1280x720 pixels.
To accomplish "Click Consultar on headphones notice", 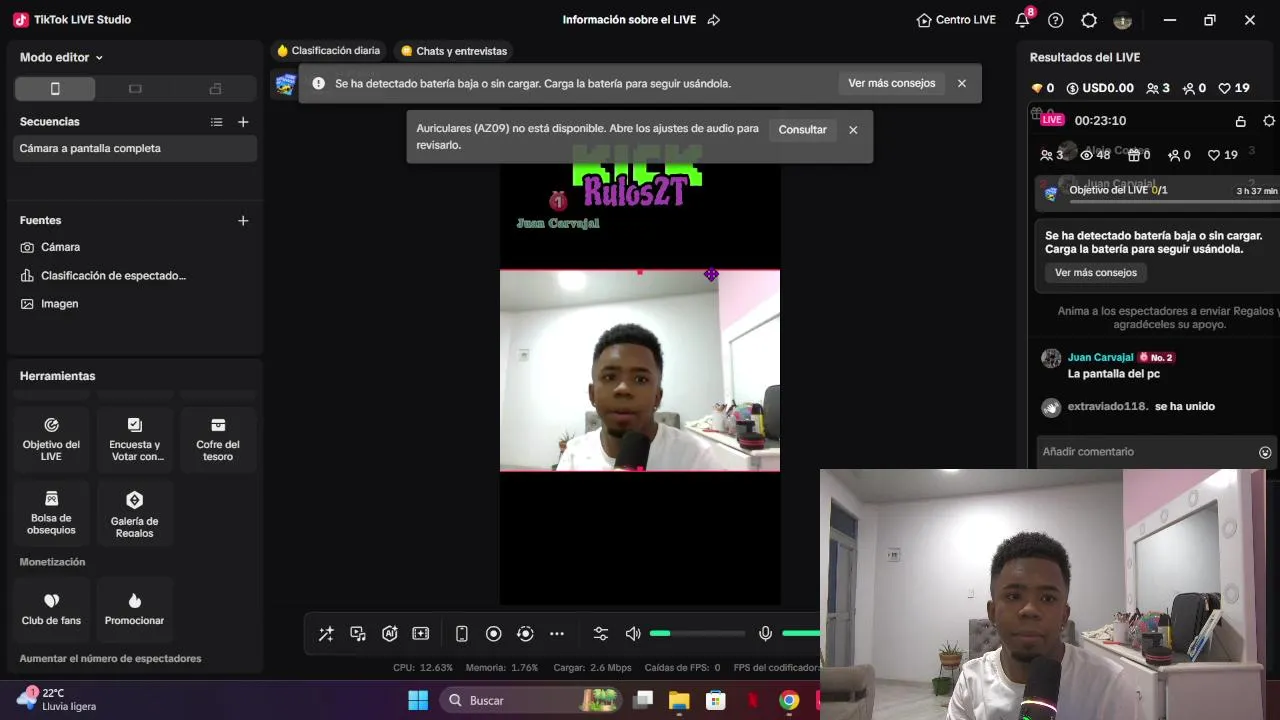I will tap(802, 130).
